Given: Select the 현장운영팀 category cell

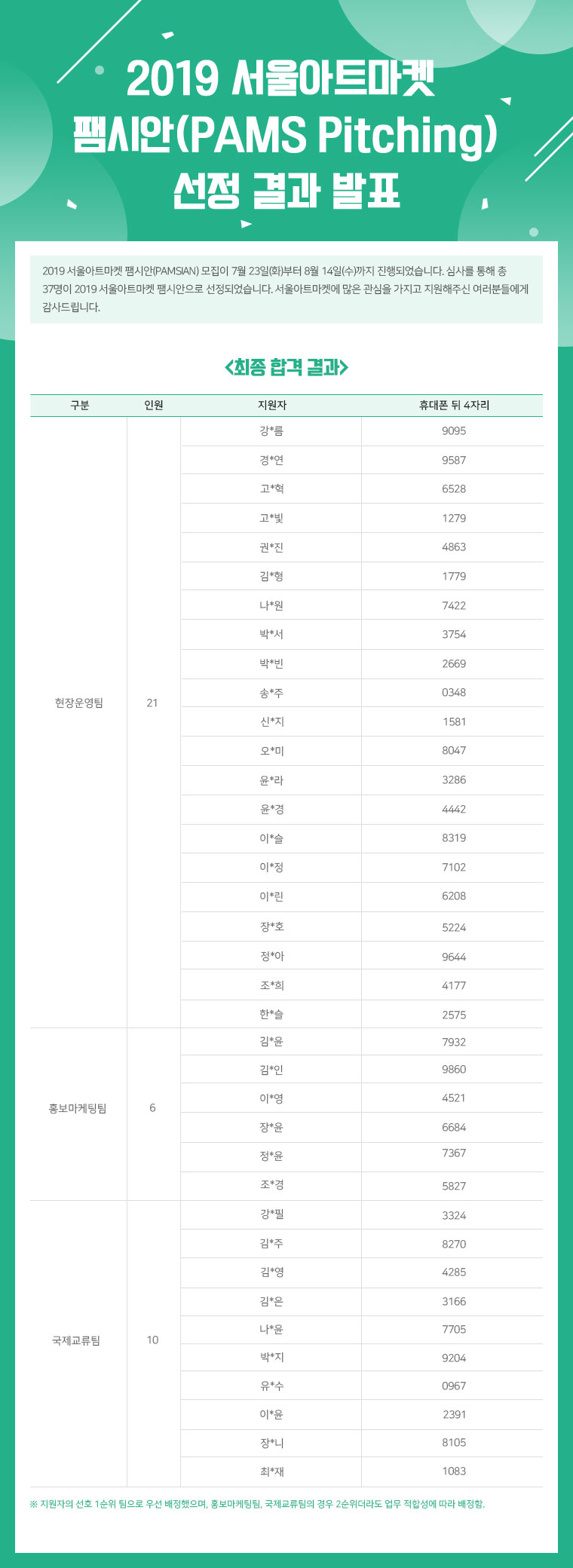Looking at the screenshot, I should (78, 703).
